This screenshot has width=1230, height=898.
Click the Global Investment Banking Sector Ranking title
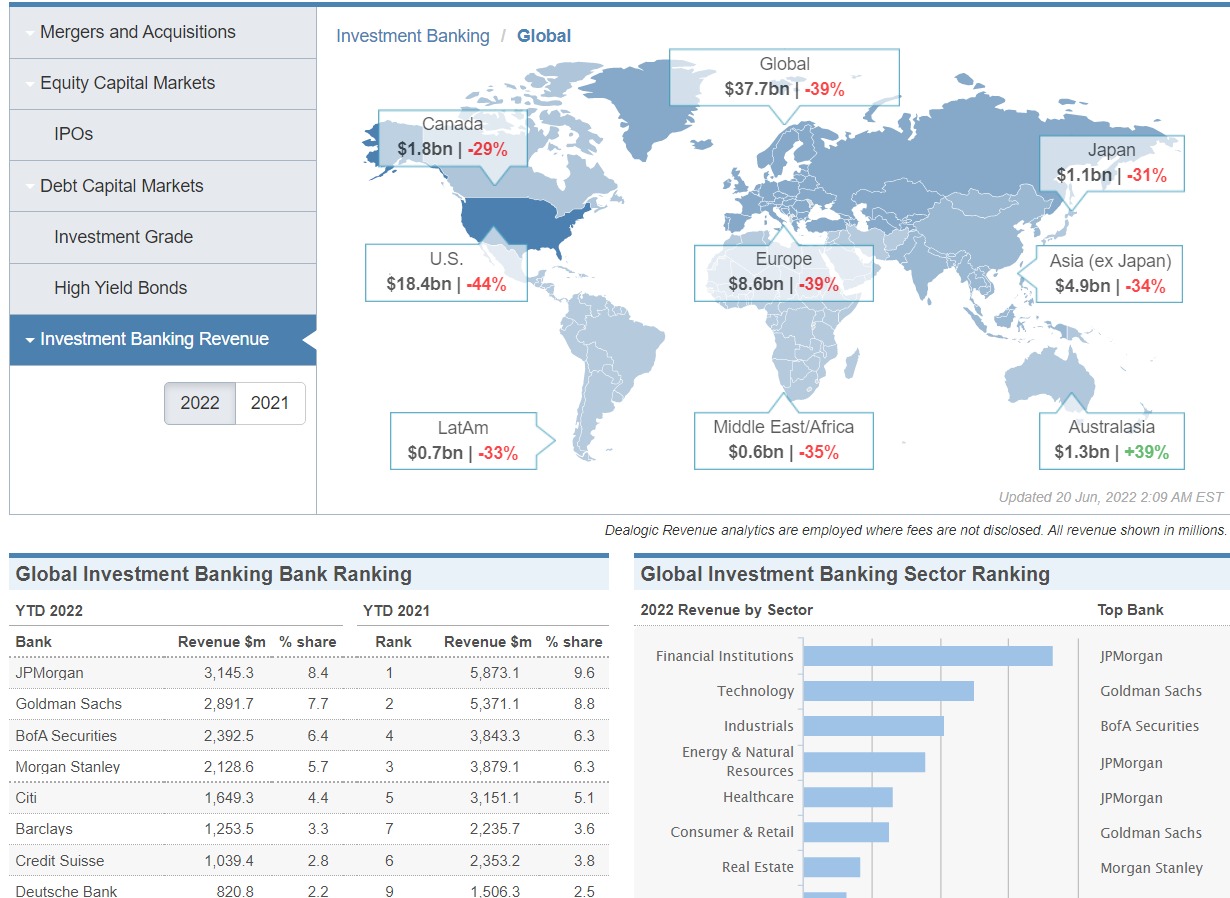845,575
